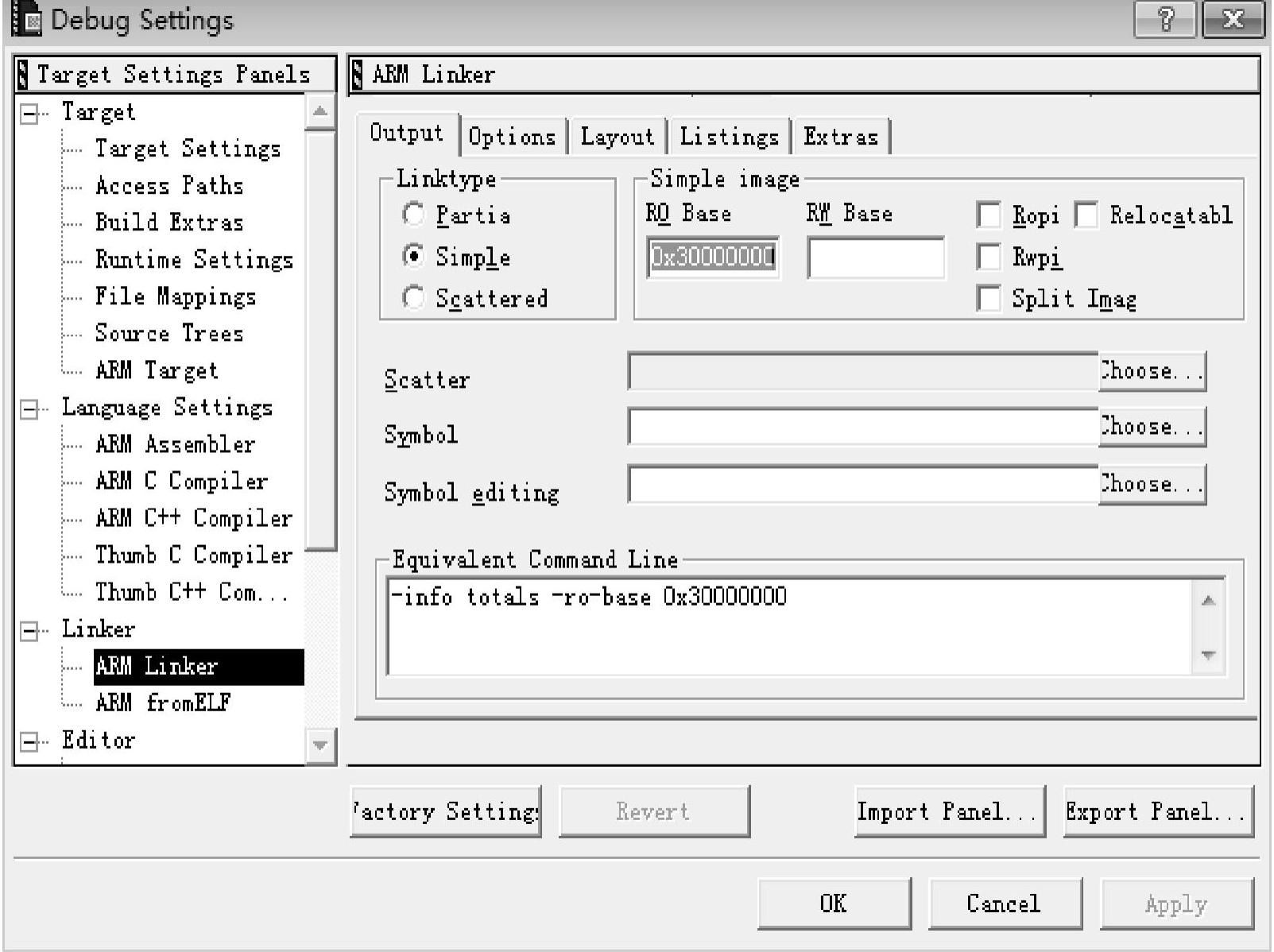Click the command line scroll up arrow

(x=1208, y=600)
